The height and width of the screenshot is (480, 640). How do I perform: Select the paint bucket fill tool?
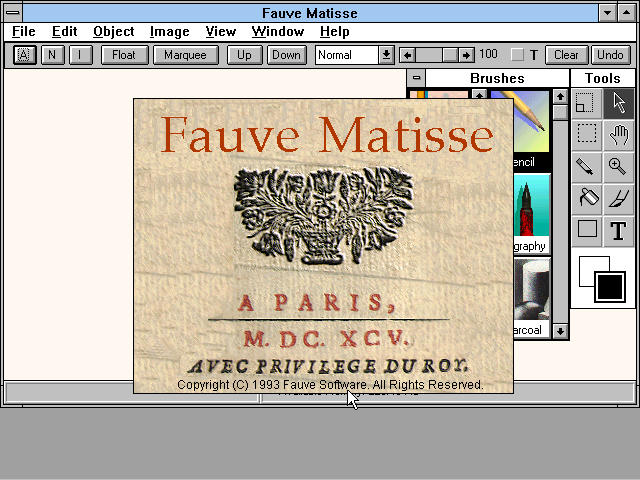tap(587, 199)
